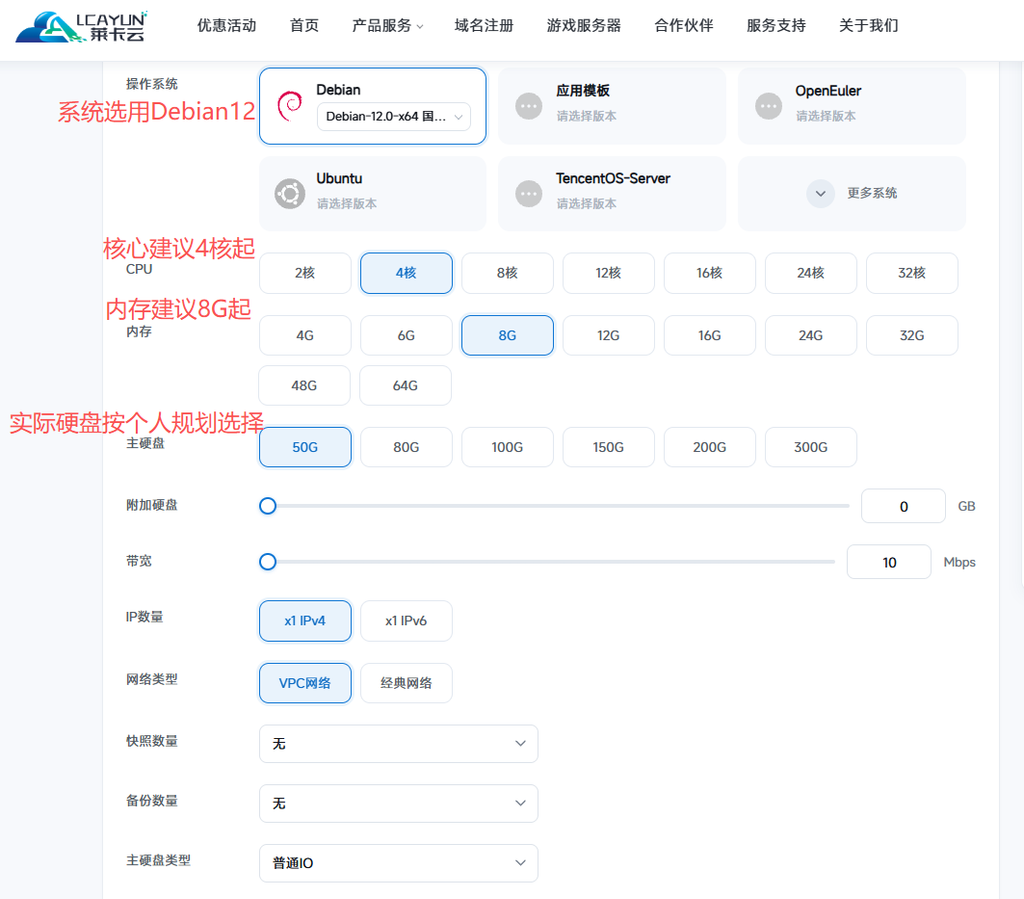1024x899 pixels.
Task: Select the OpenEuler system card
Action: pyautogui.click(x=852, y=106)
